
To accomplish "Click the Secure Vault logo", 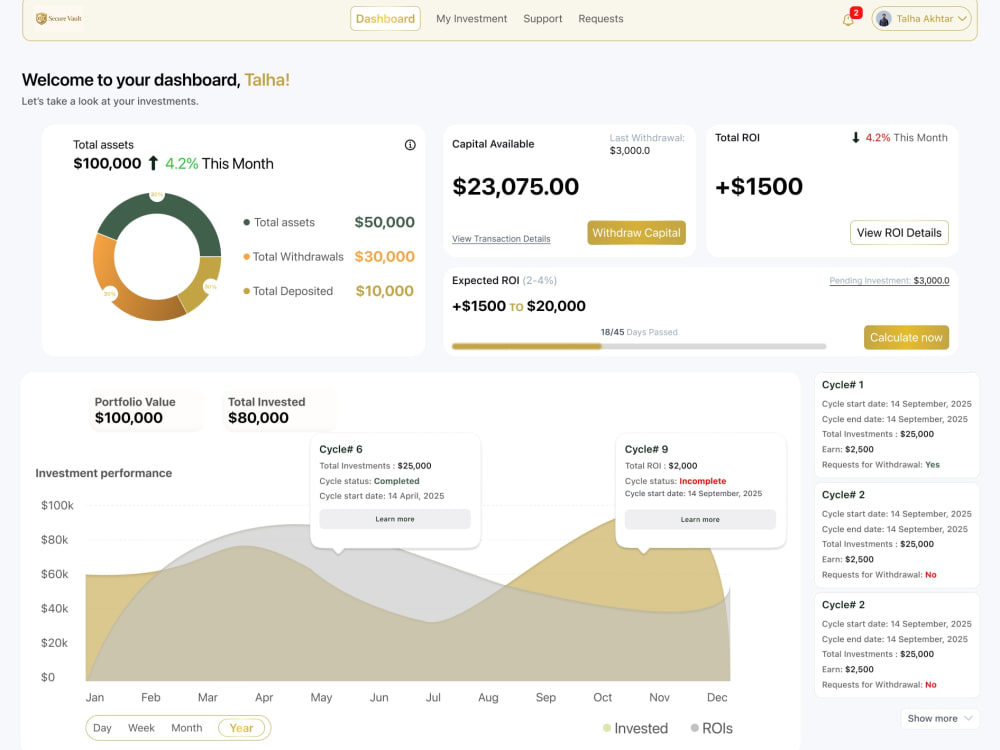I will coord(59,18).
